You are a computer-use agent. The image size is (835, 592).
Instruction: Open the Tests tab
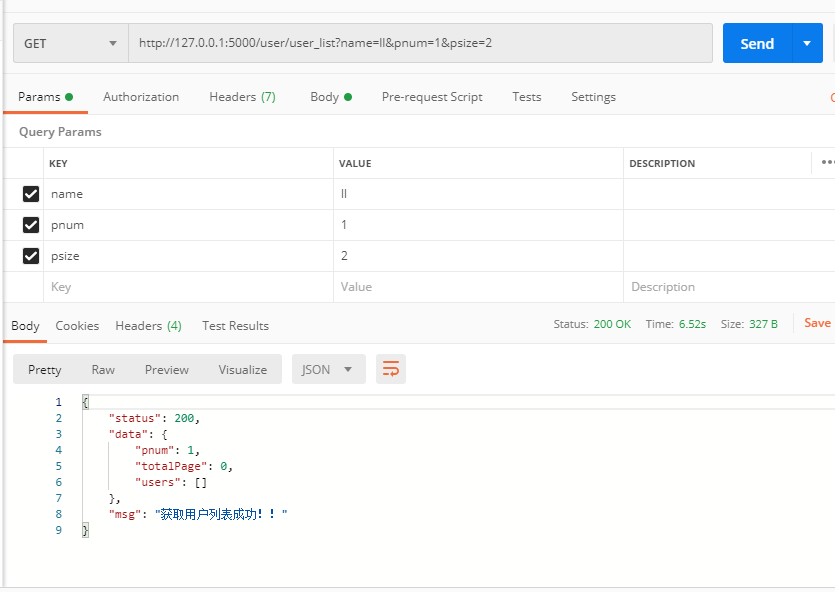pos(527,97)
